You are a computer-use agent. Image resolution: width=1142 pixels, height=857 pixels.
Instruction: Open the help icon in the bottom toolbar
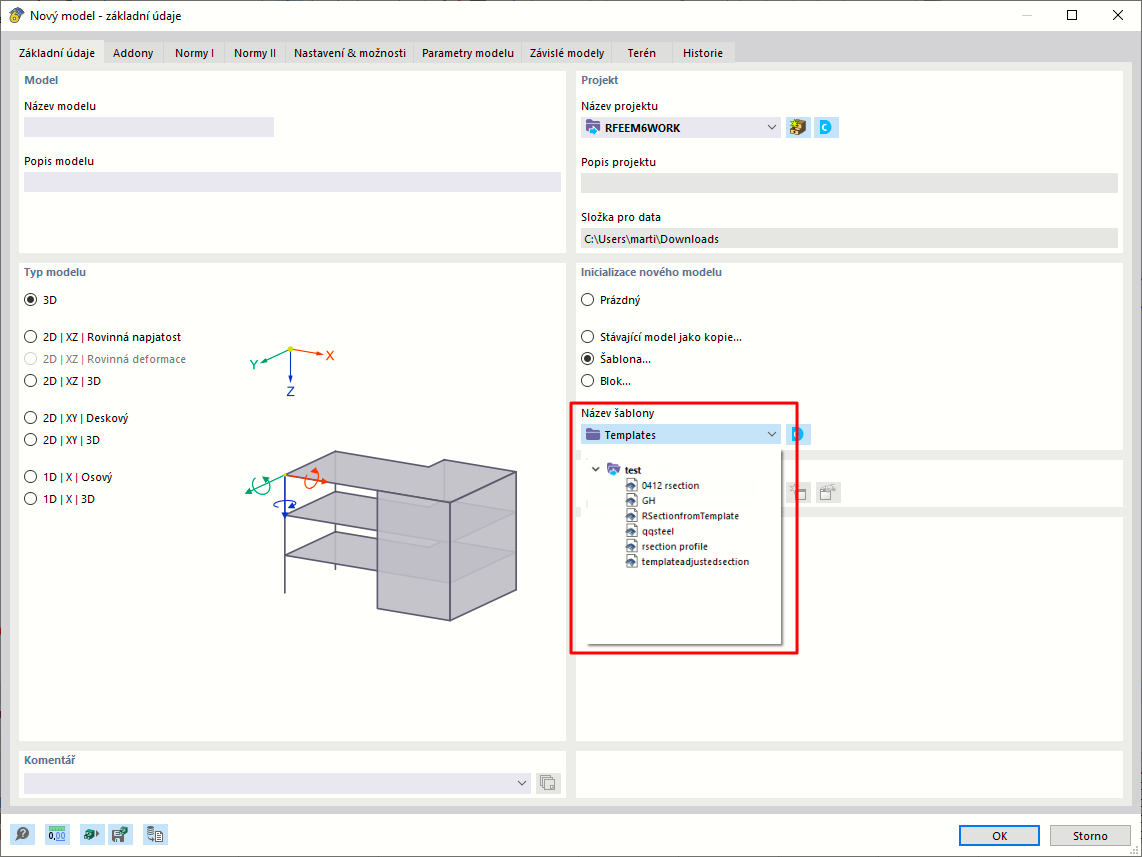[x=23, y=834]
